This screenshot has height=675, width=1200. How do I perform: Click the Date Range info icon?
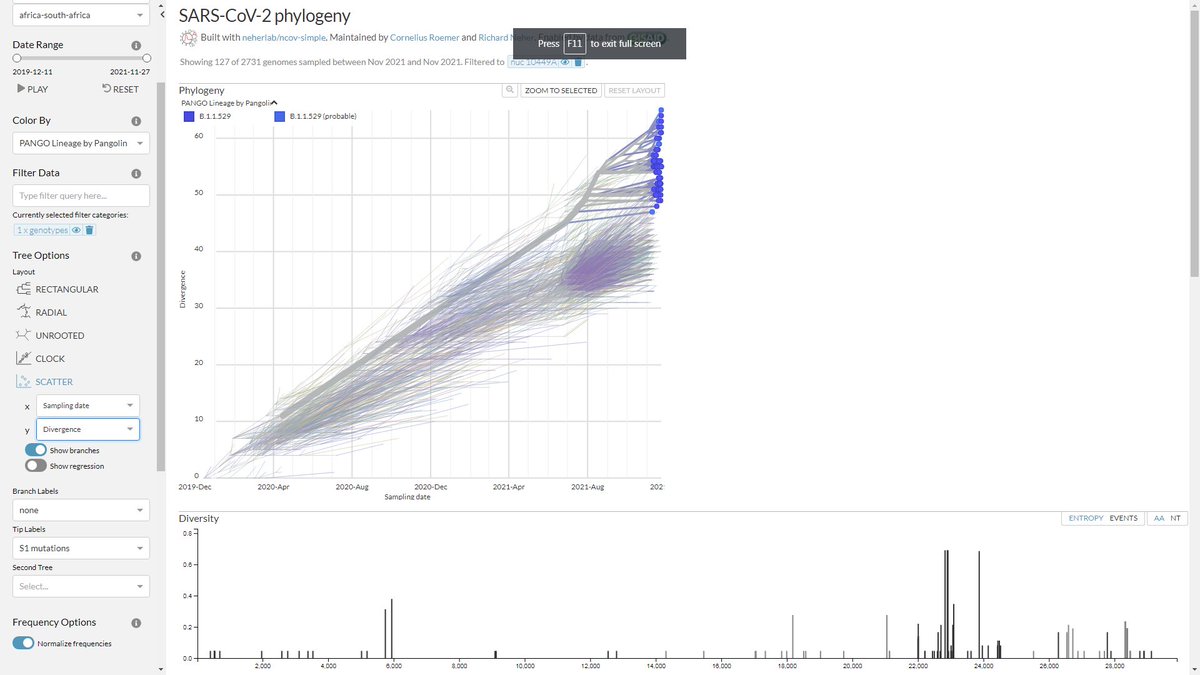(x=136, y=46)
